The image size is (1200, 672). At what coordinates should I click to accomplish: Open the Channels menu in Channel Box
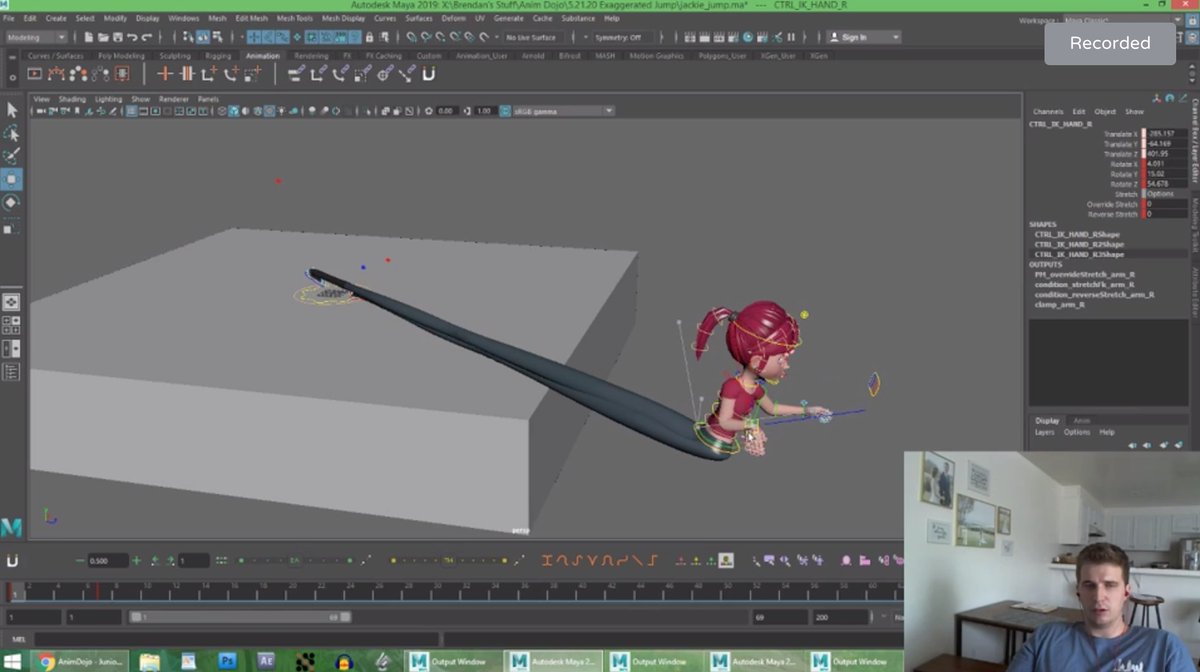click(1048, 112)
